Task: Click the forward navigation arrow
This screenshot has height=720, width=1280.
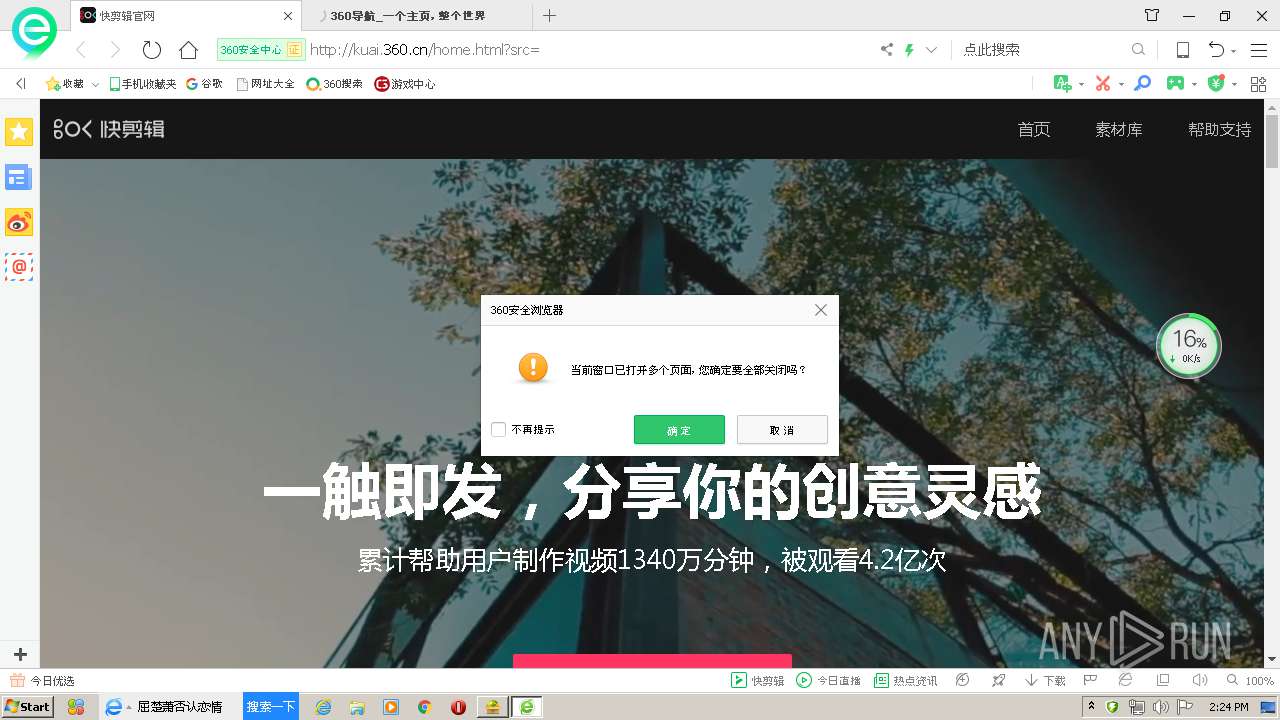Action: tap(115, 49)
